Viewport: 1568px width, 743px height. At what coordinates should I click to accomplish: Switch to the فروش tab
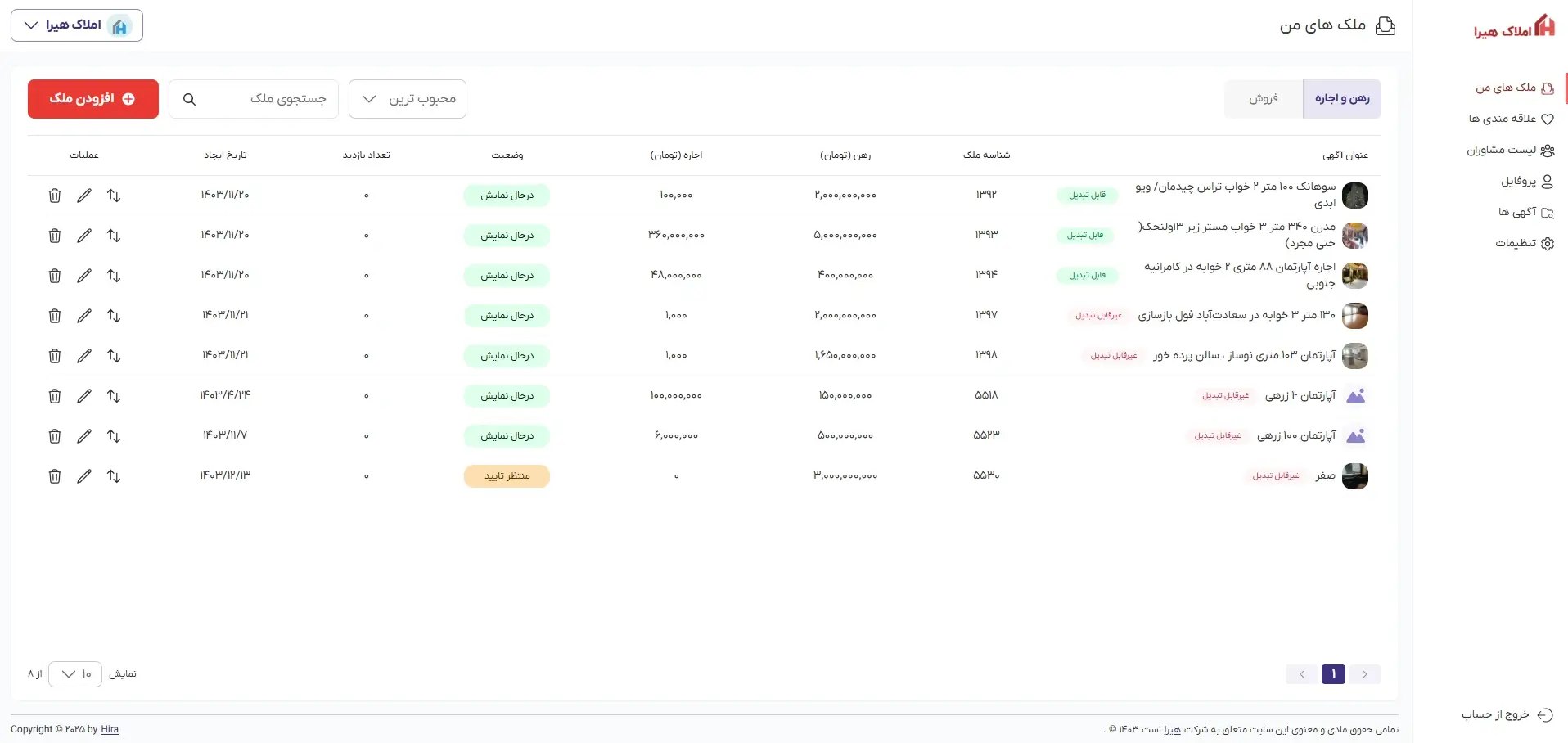pos(1263,99)
